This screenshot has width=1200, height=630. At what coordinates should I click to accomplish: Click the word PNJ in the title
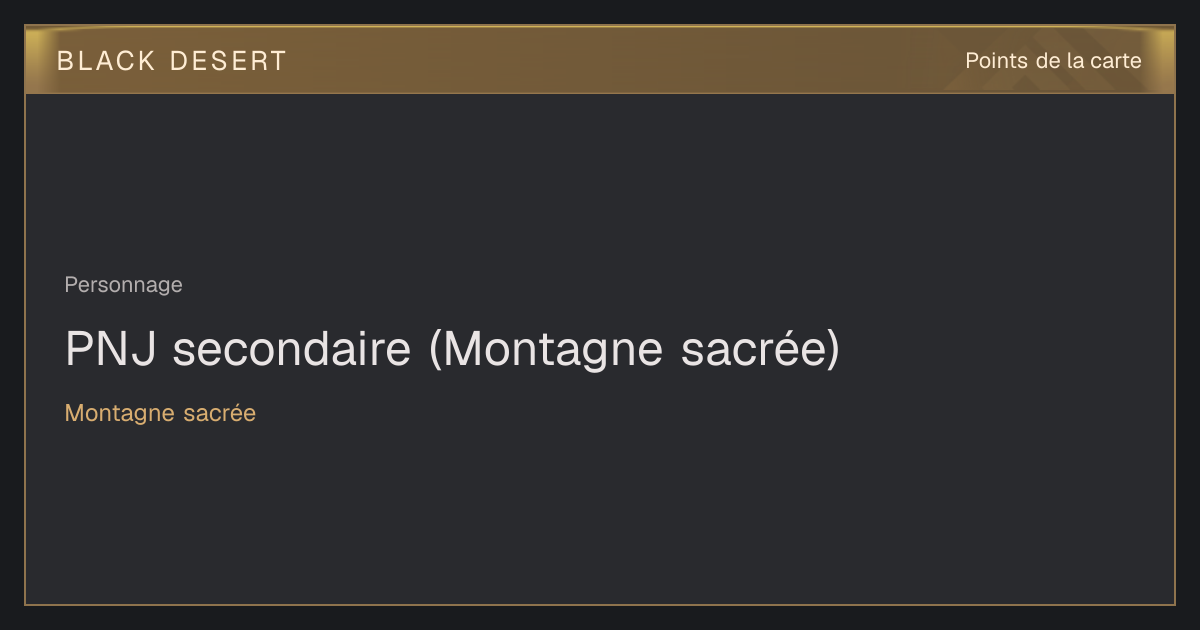coord(110,349)
